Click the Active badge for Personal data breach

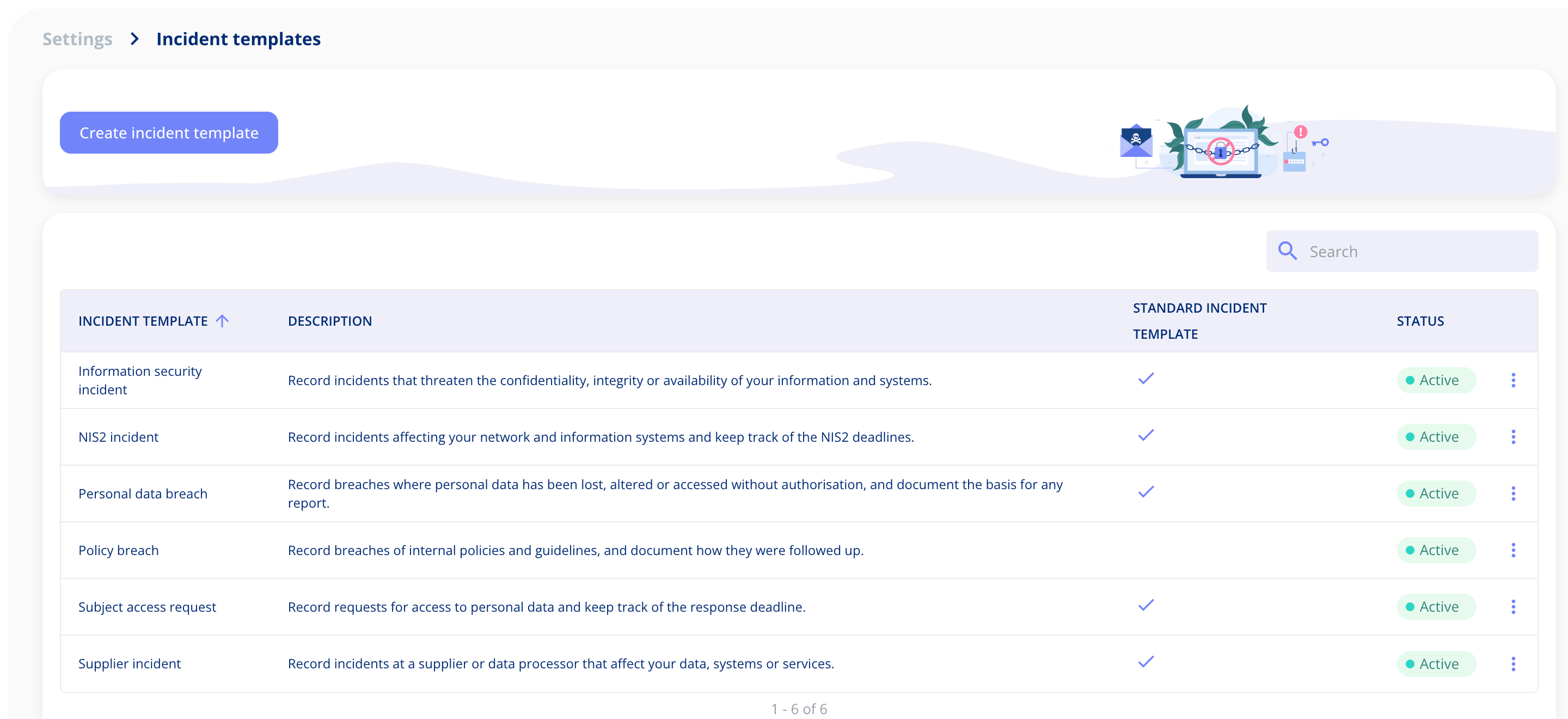(x=1436, y=493)
